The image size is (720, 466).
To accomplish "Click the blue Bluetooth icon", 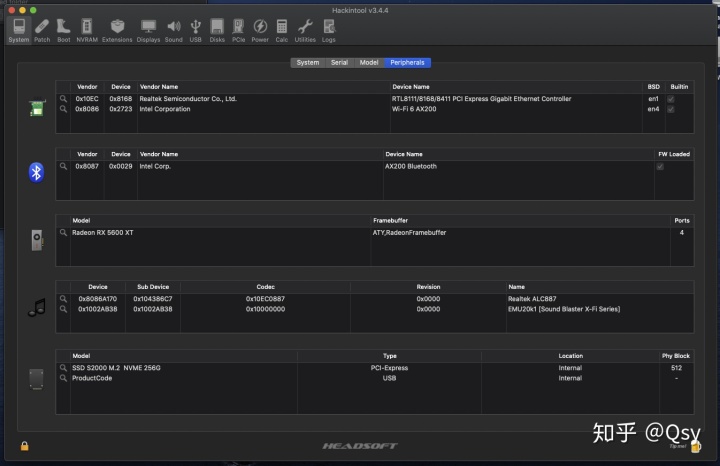I will pos(36,173).
